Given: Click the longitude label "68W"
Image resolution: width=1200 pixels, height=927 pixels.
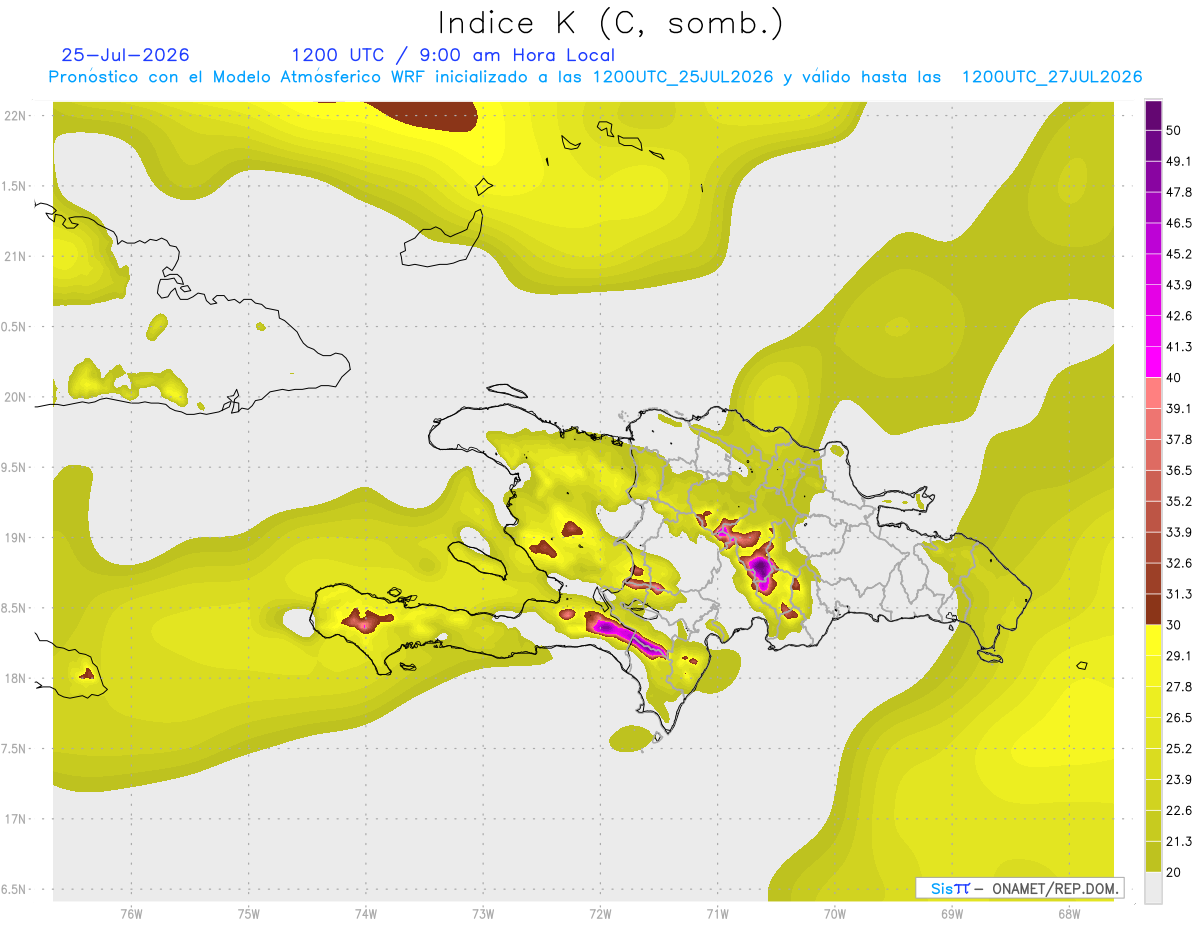Looking at the screenshot, I should 1069,914.
